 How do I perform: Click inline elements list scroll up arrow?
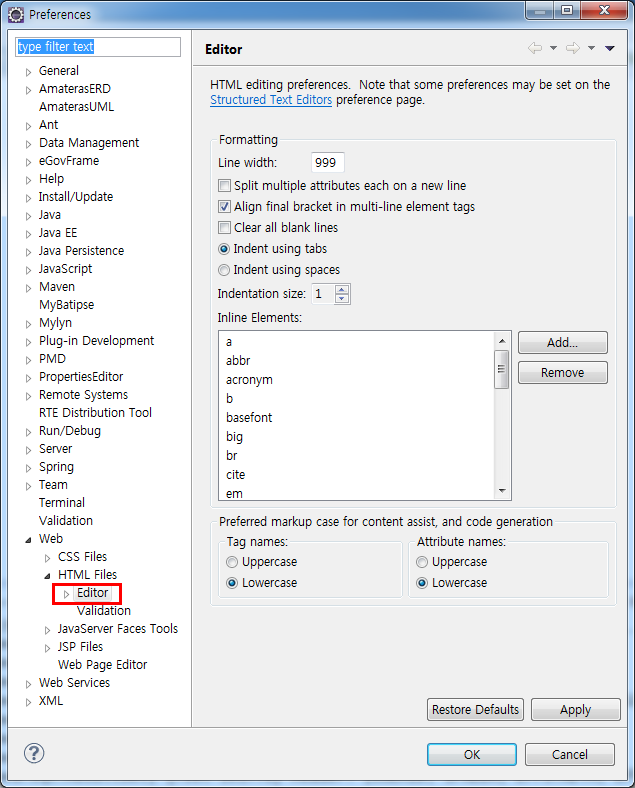502,341
